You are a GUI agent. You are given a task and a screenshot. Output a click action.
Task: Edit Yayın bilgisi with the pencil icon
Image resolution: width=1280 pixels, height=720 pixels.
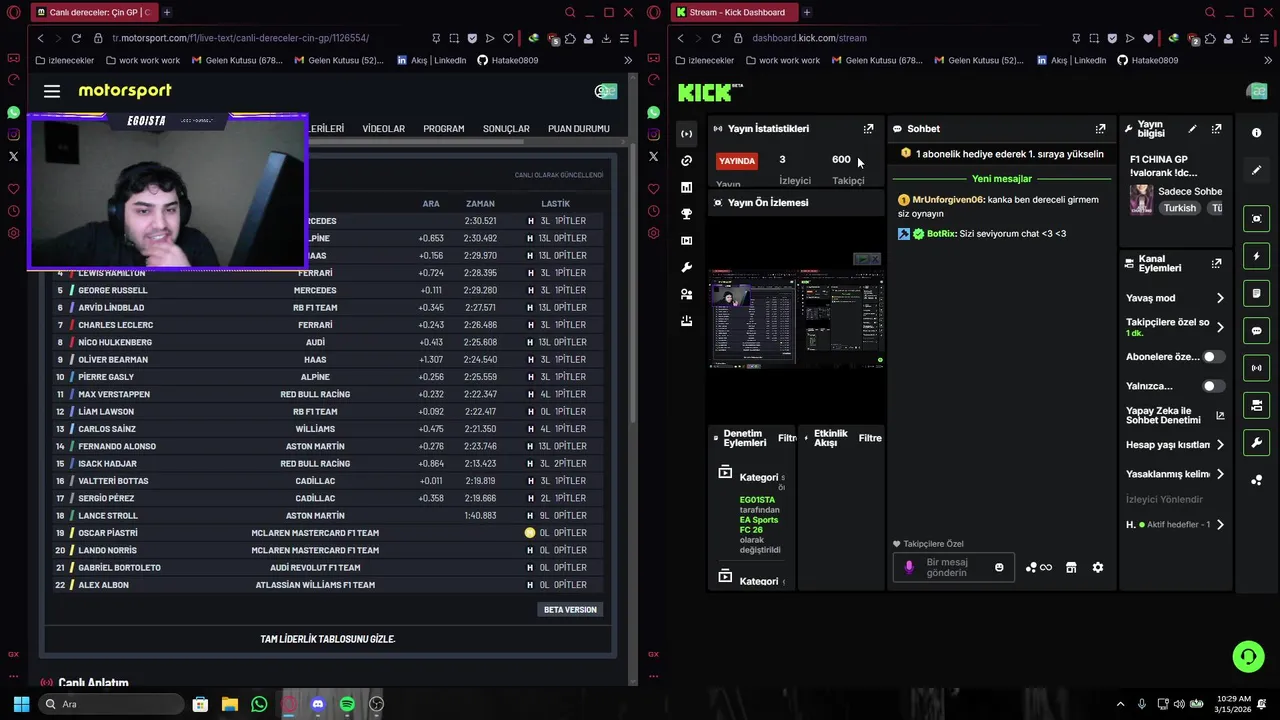[1192, 129]
